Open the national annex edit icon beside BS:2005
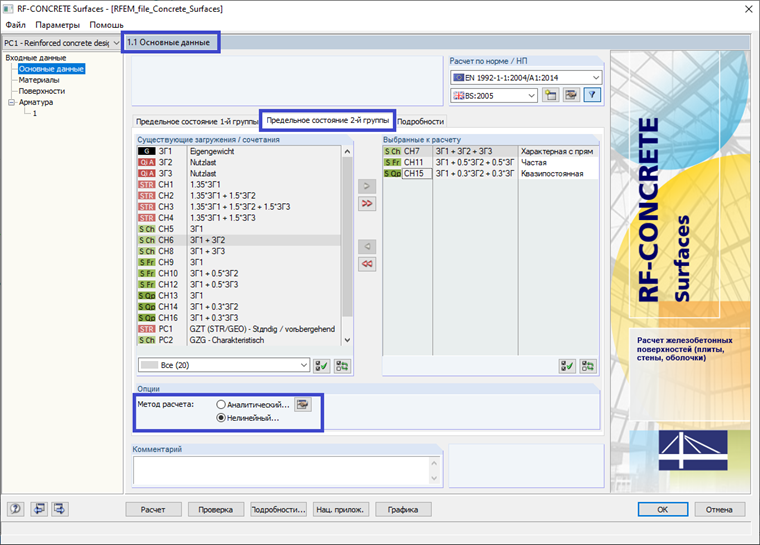 pos(571,95)
